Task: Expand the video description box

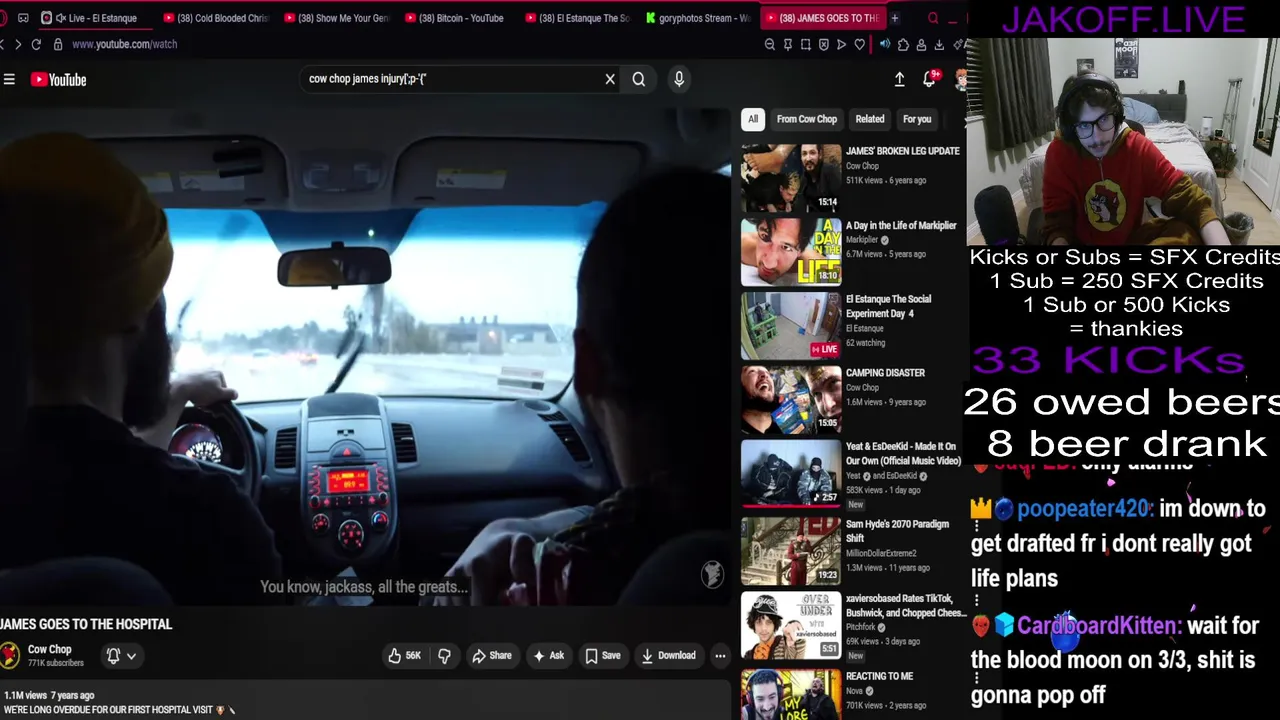Action: (x=365, y=702)
